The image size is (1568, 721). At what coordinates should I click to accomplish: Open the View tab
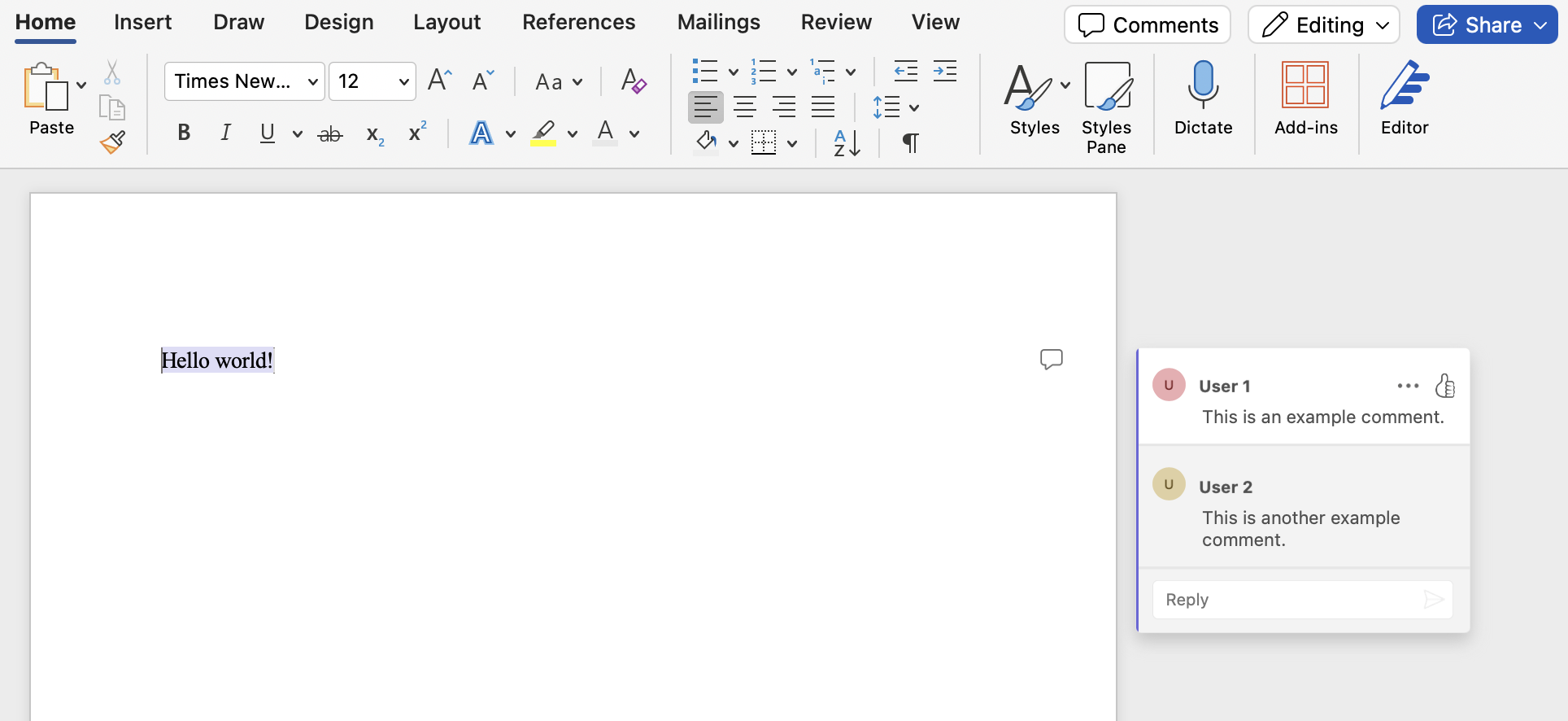tap(935, 22)
